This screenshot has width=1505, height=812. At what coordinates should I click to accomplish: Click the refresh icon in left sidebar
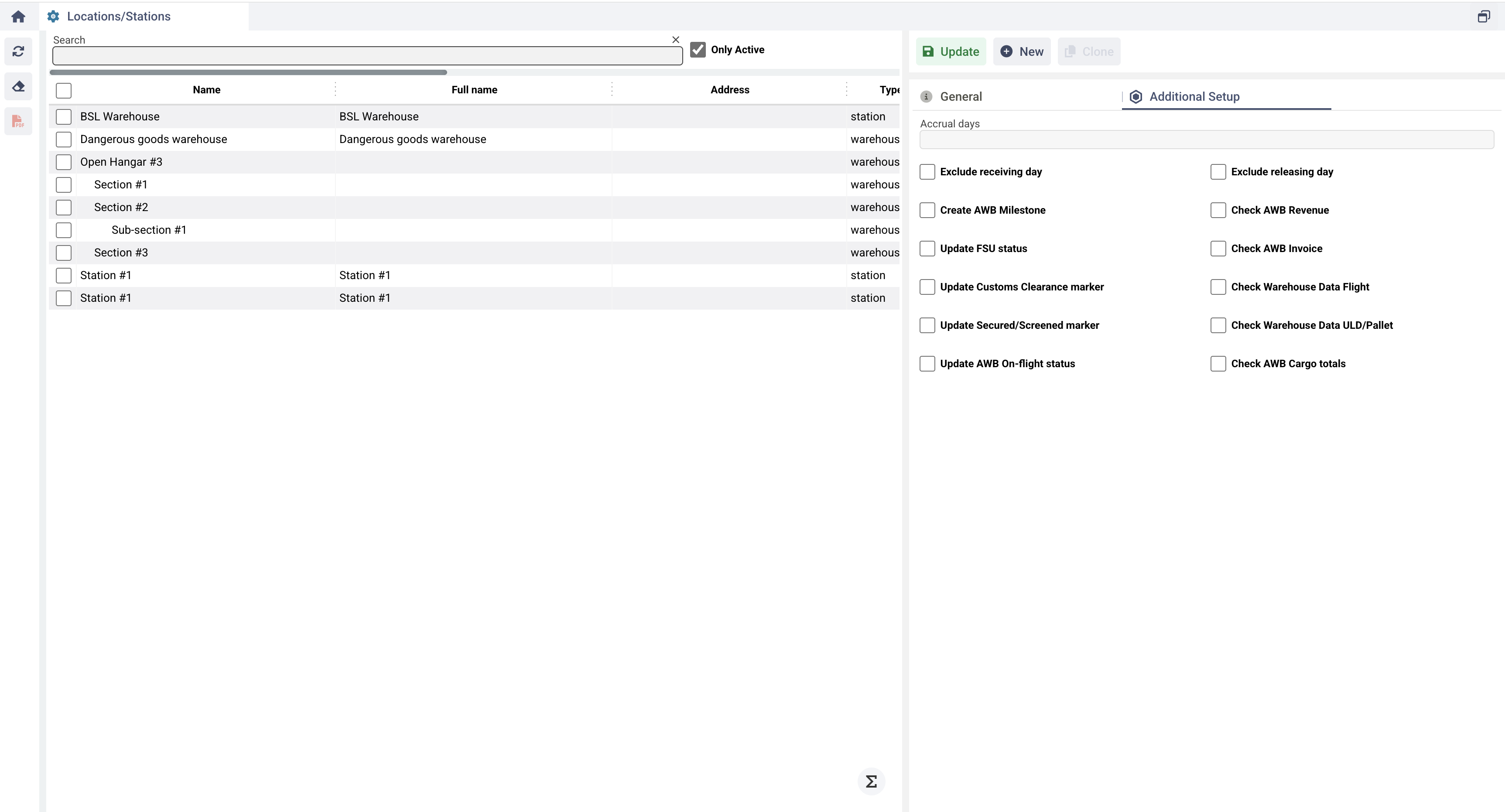coord(18,51)
